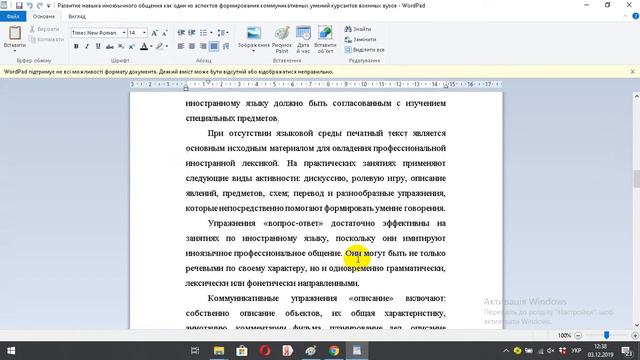Open Find (Знайти) in the editing group

(x=358, y=29)
